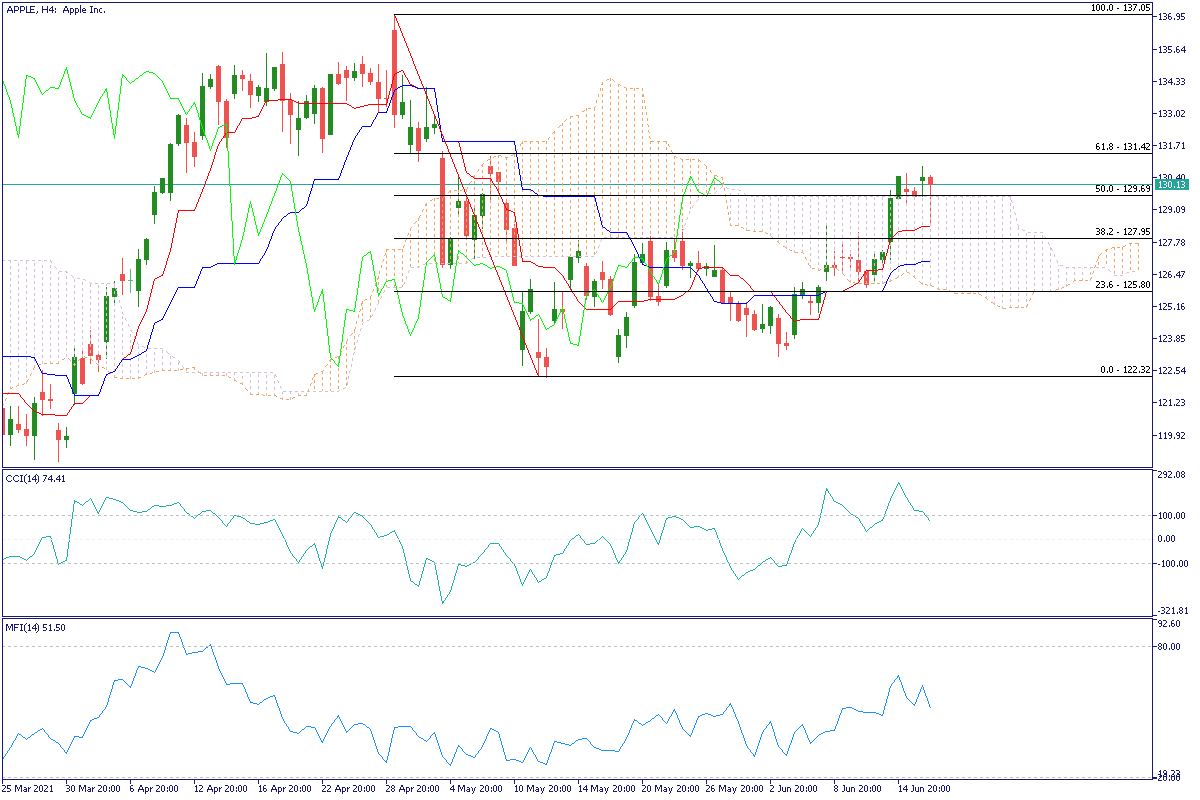Select the 23.6 - 125.80 Fibonacci level label

[x=1120, y=285]
